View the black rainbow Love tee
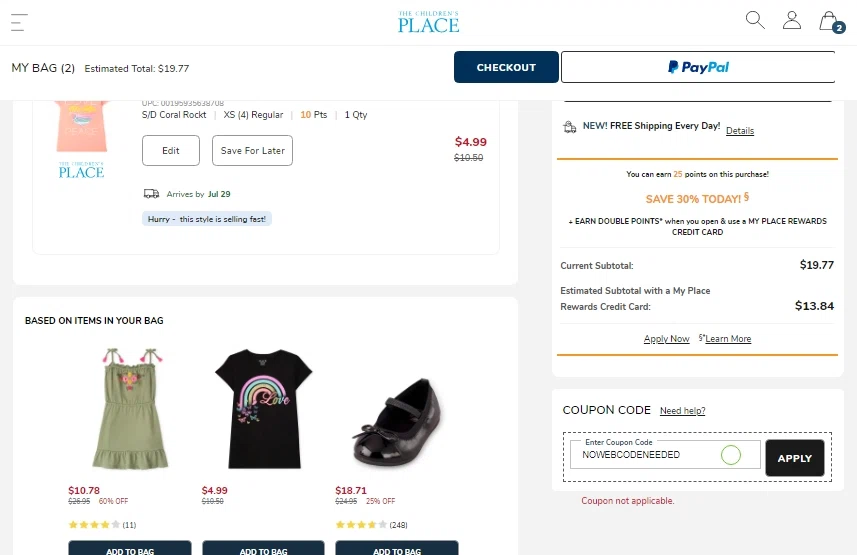The width and height of the screenshot is (857, 555). tap(264, 409)
